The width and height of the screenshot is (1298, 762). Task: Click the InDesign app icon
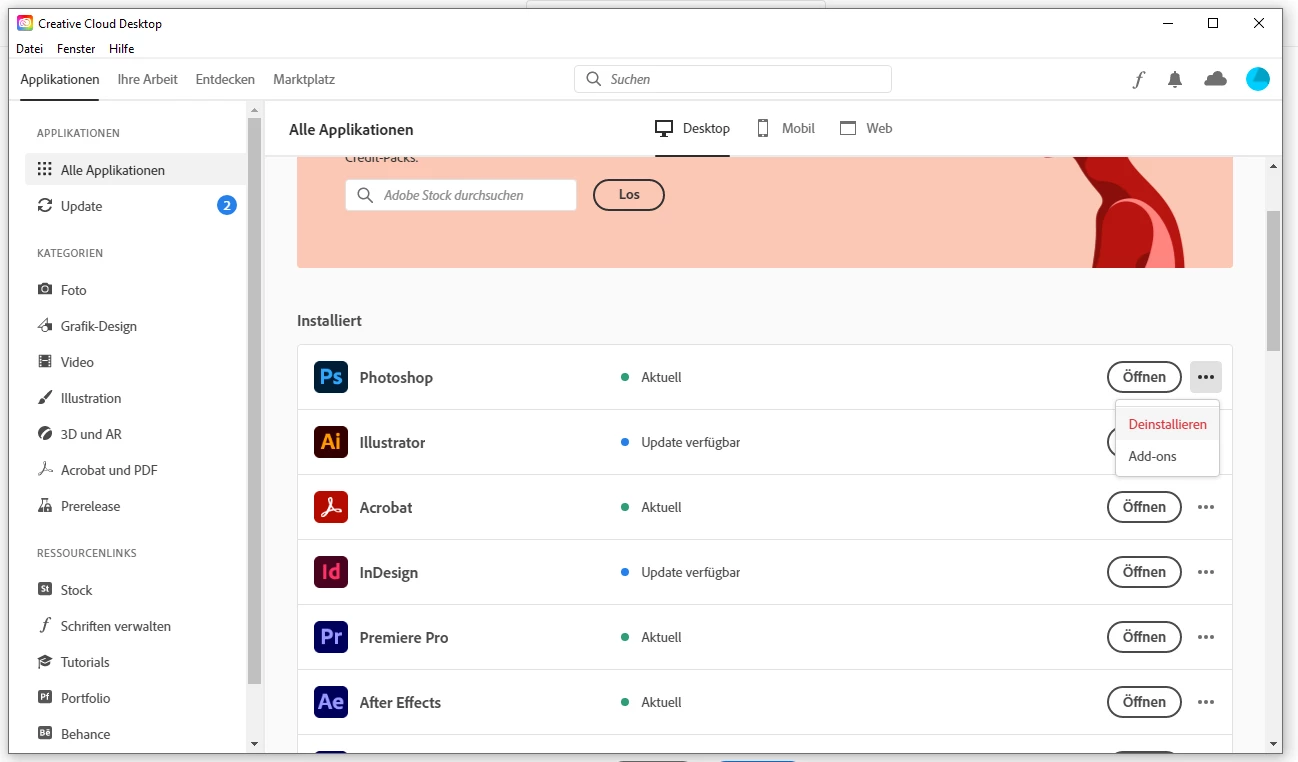click(x=331, y=572)
